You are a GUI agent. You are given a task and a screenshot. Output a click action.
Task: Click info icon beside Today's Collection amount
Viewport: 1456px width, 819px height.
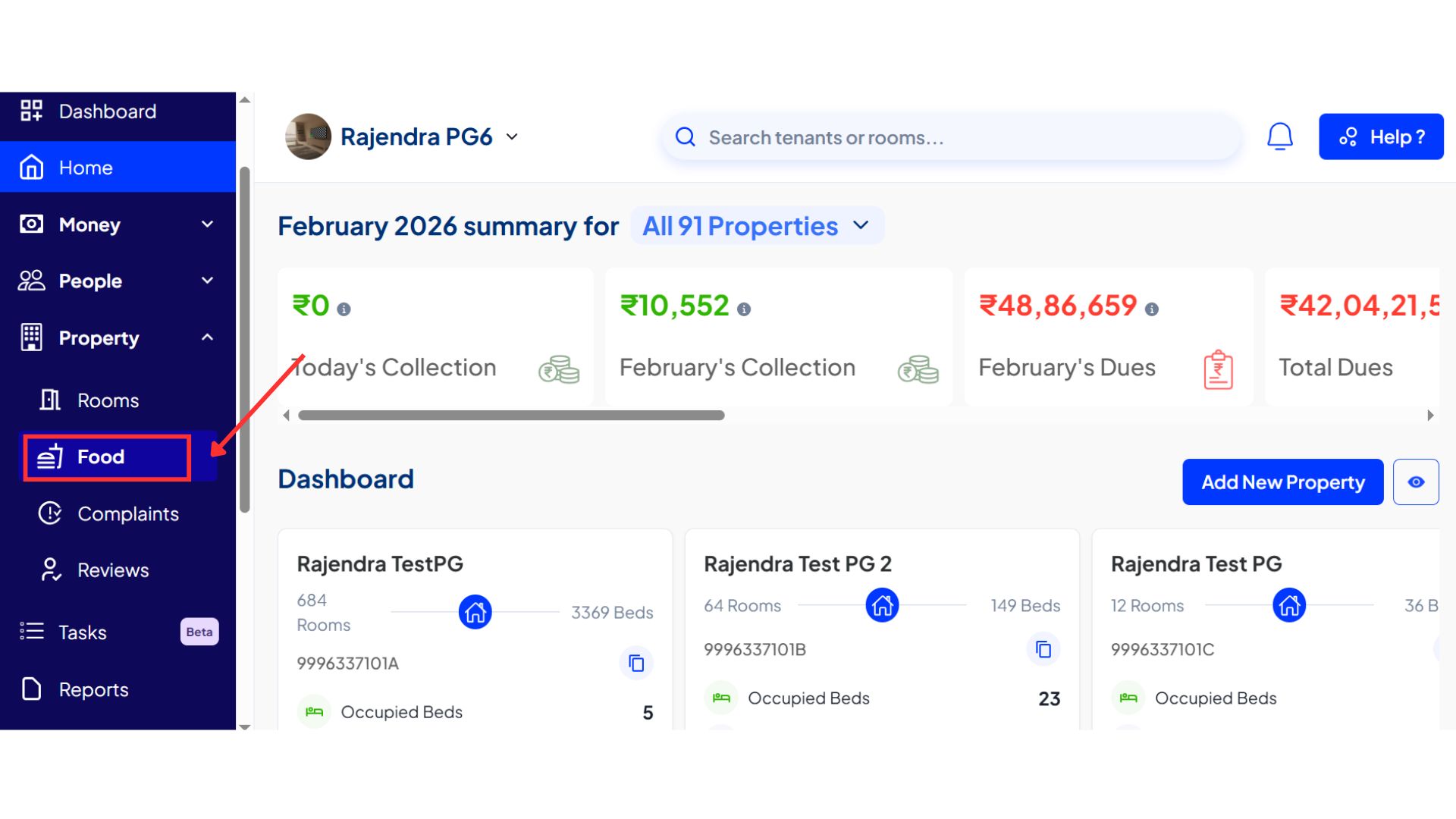click(x=344, y=309)
